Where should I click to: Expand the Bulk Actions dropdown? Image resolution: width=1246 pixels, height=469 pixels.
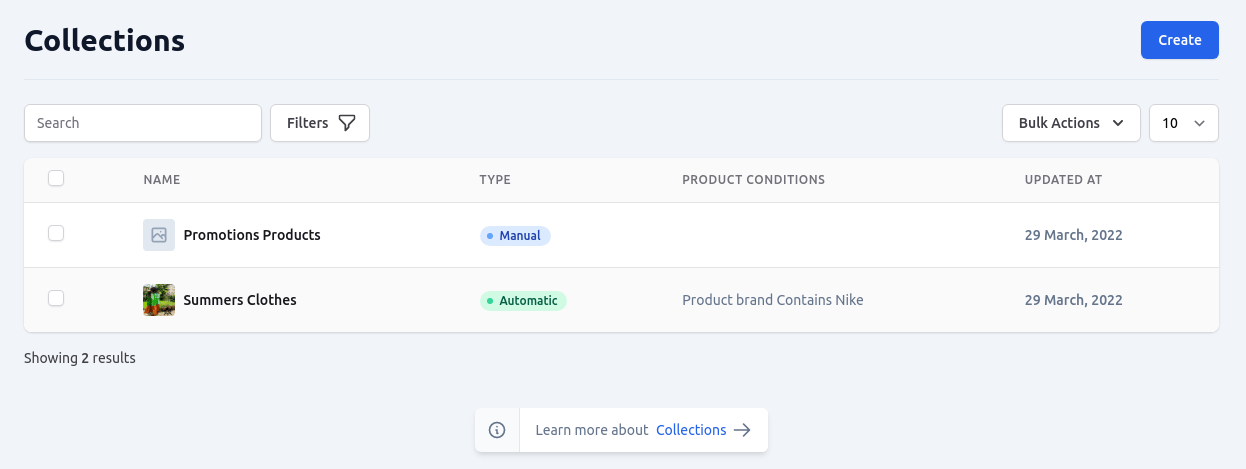pos(1071,123)
